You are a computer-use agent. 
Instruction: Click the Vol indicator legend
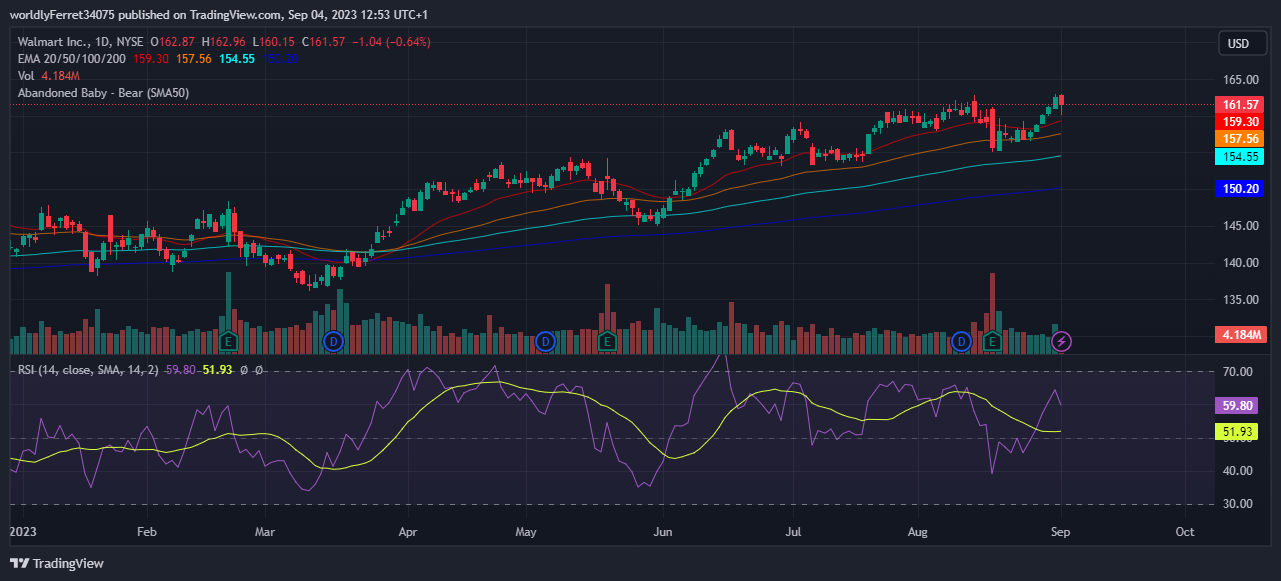26,76
